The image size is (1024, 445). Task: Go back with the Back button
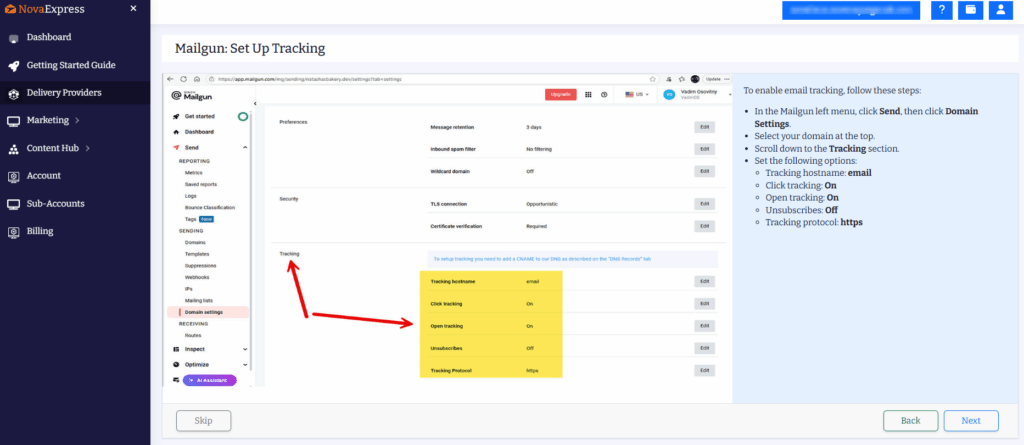click(x=910, y=421)
